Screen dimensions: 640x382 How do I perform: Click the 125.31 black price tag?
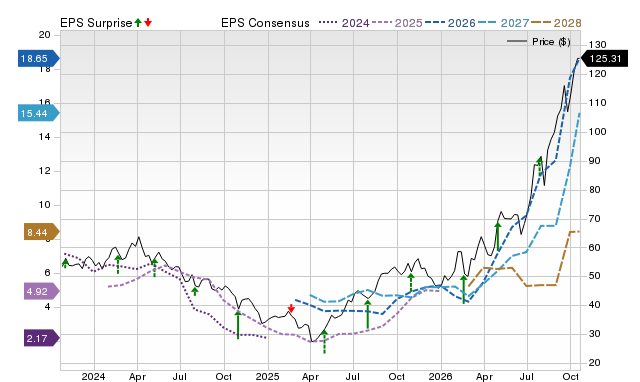pyautogui.click(x=604, y=58)
